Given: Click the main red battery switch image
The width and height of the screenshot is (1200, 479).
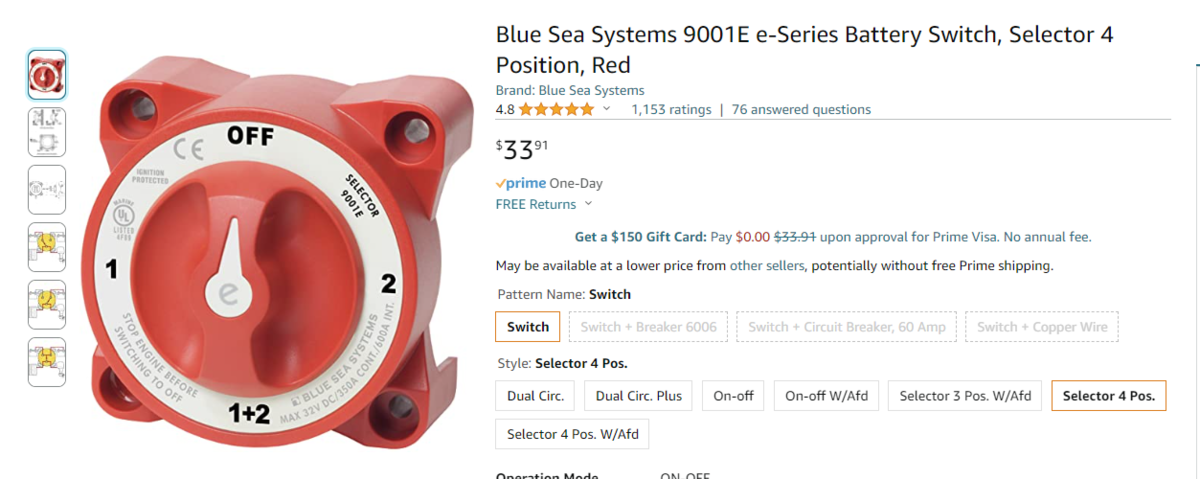Looking at the screenshot, I should pyautogui.click(x=270, y=265).
